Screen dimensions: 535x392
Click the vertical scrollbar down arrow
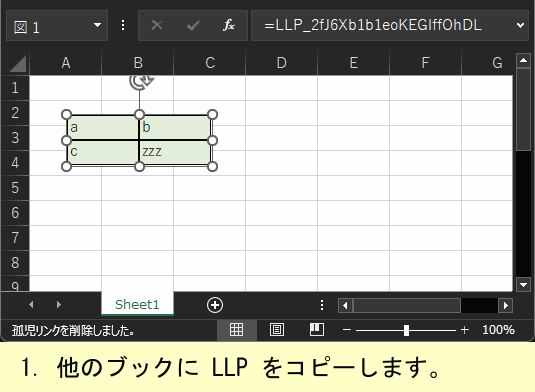click(523, 284)
